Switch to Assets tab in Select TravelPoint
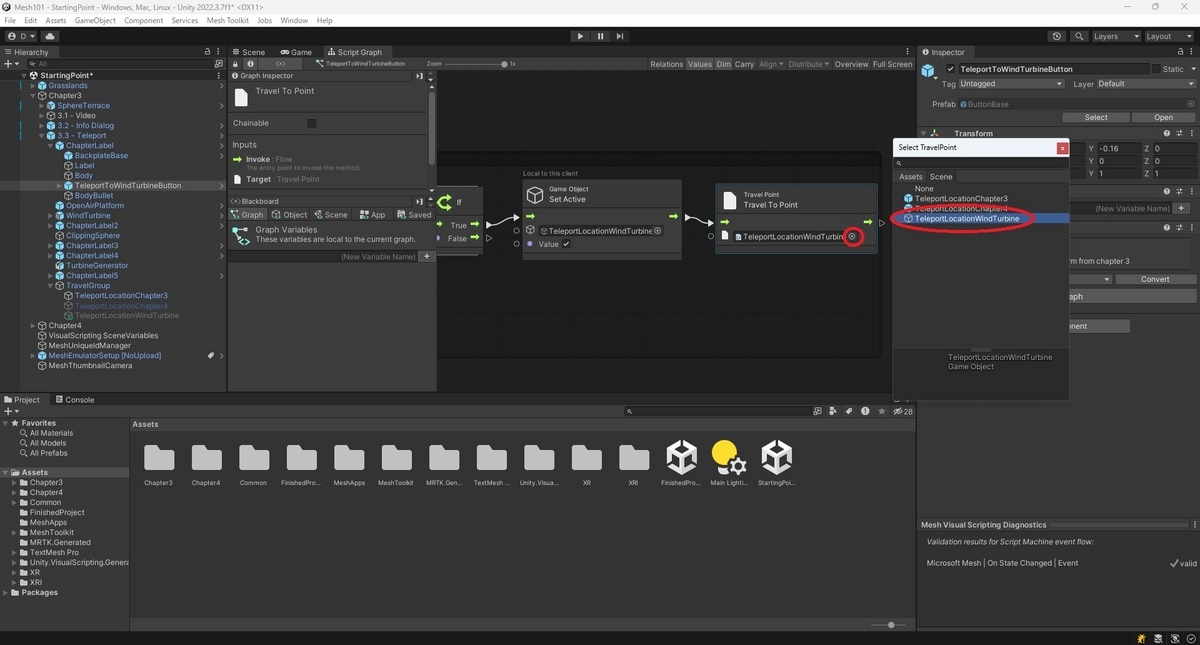The height and width of the screenshot is (645, 1200). (911, 177)
